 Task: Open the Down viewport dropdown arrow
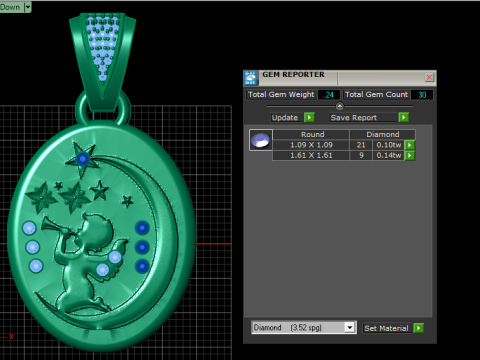coord(28,7)
